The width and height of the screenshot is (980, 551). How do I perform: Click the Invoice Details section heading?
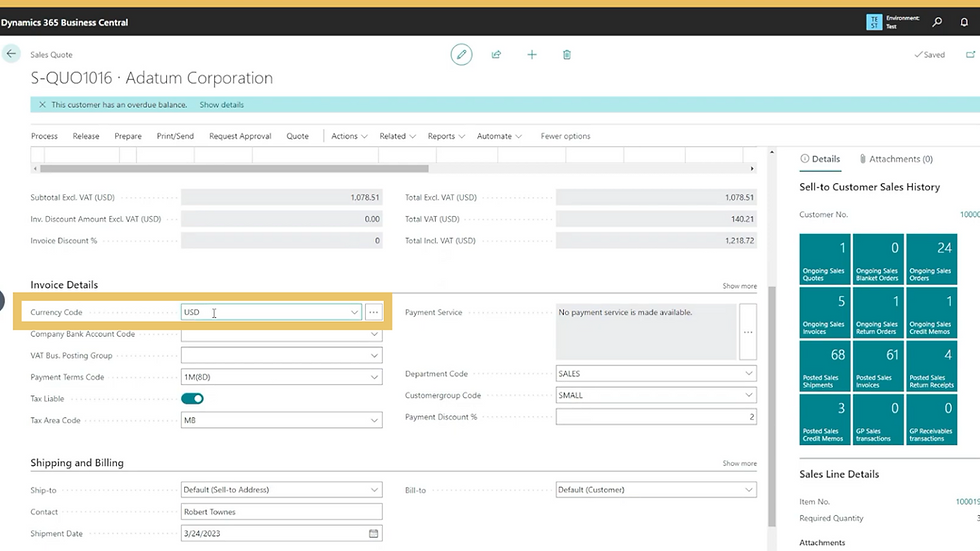click(64, 285)
